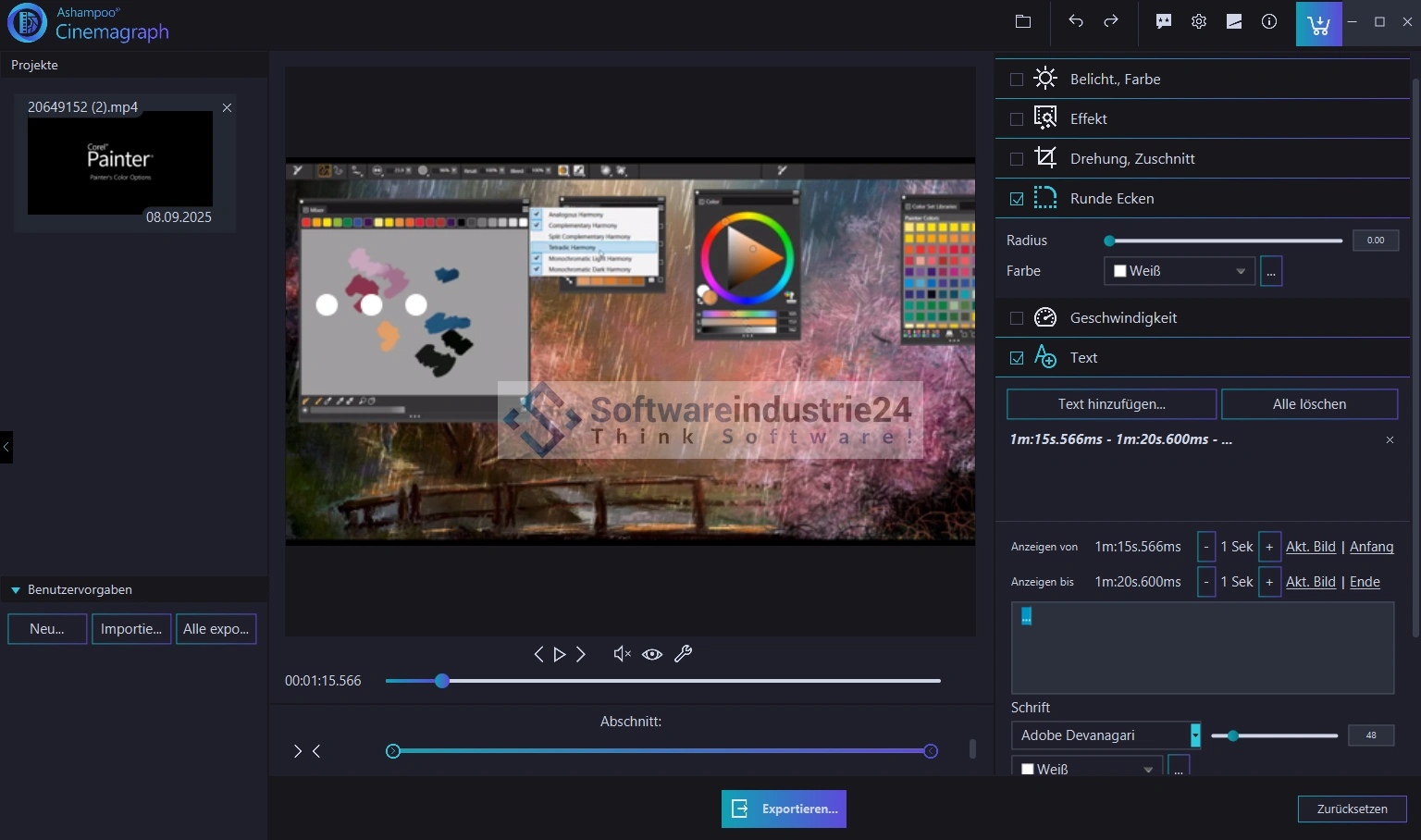Select the 20649152 (2).mp4 project thumbnail
This screenshot has width=1421, height=840.
(x=120, y=163)
